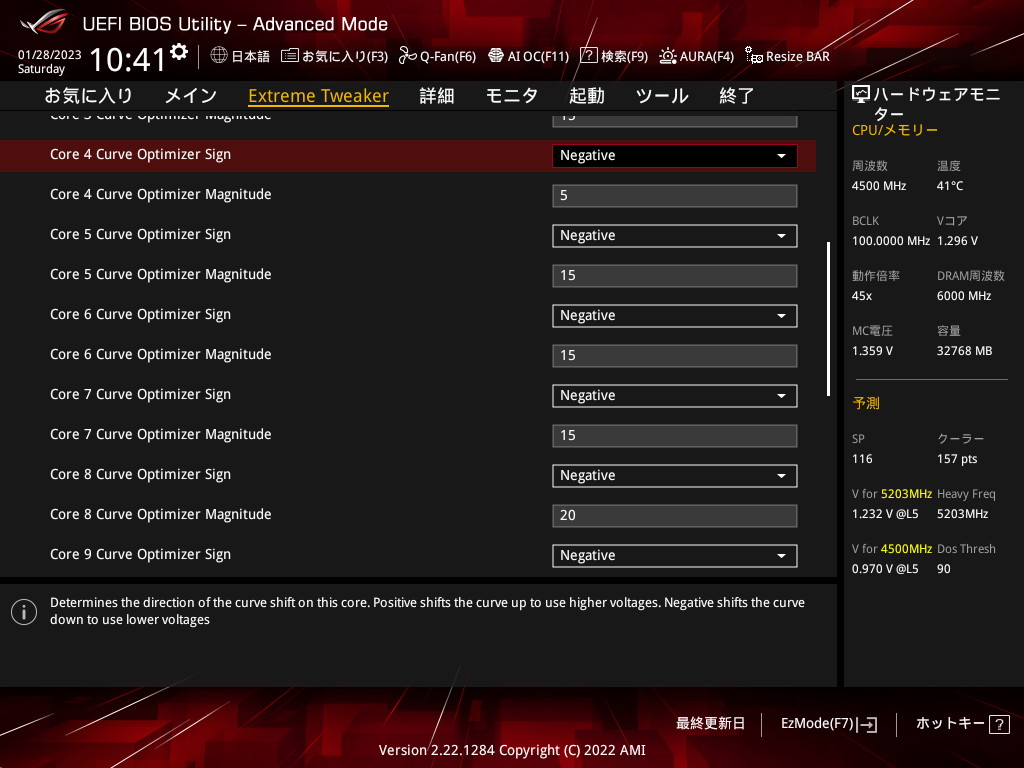Click the EzMode arrow icon
Viewport: 1024px width, 768px height.
coord(868,724)
